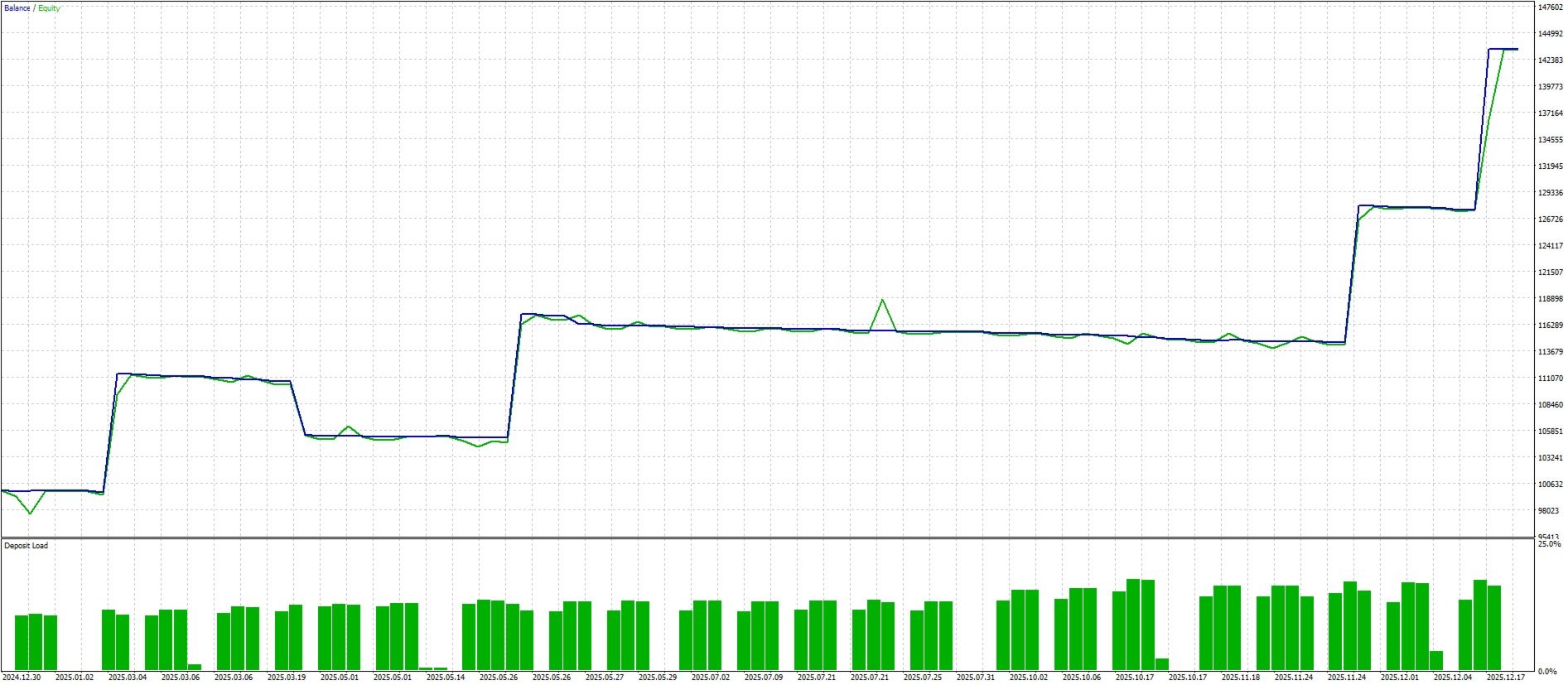Click the 103241 axis value

point(1550,458)
